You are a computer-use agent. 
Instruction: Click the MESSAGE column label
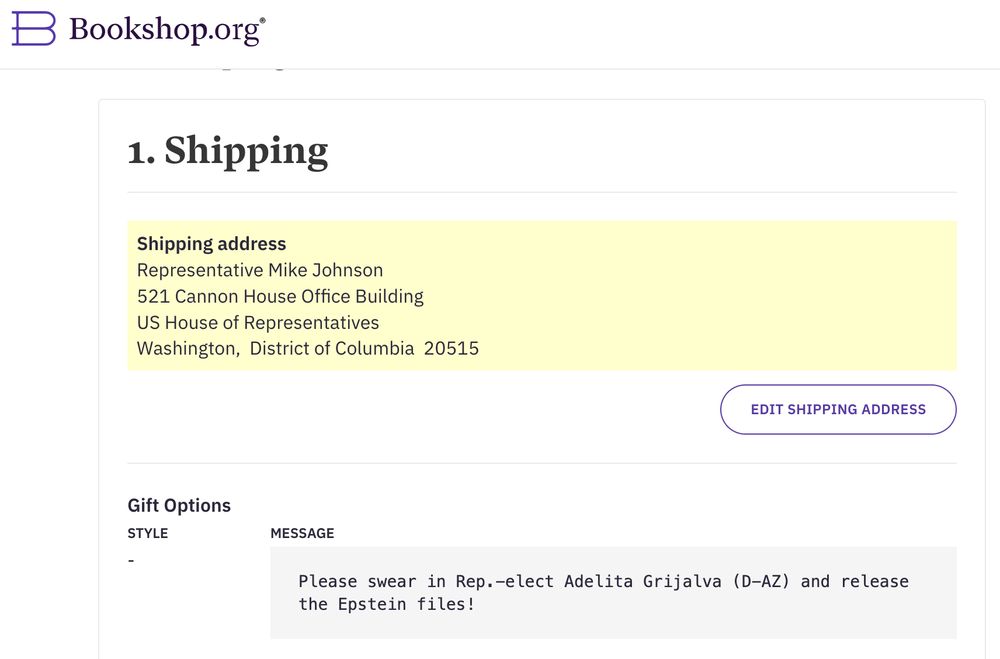coord(302,533)
